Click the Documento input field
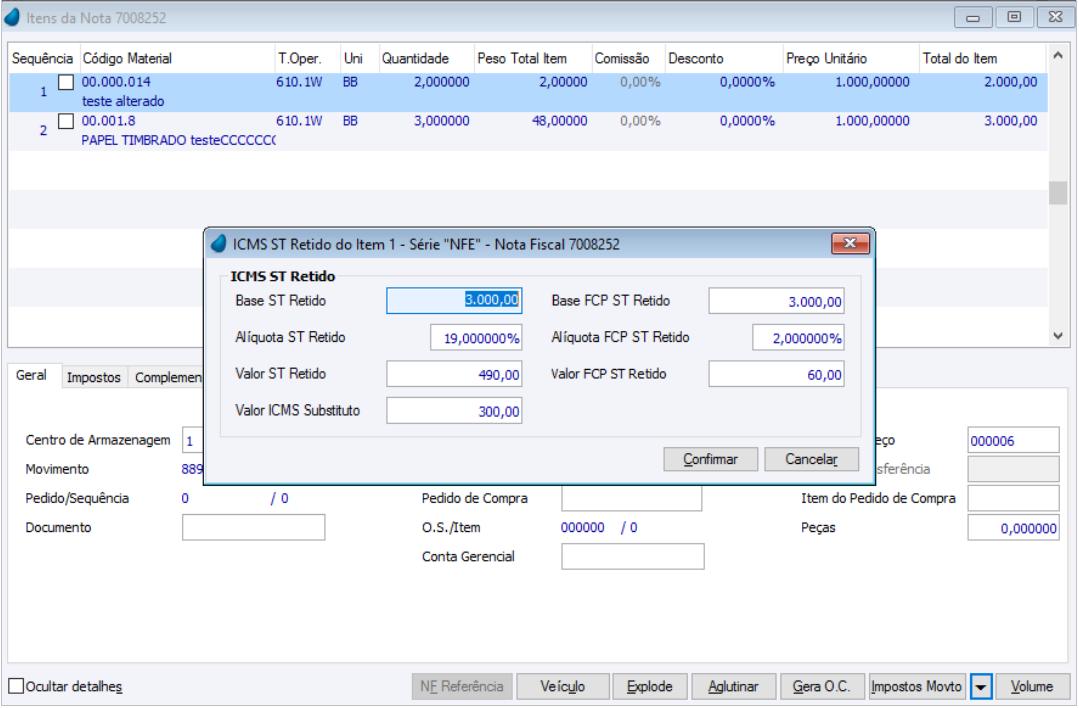The width and height of the screenshot is (1079, 708). coord(253,528)
